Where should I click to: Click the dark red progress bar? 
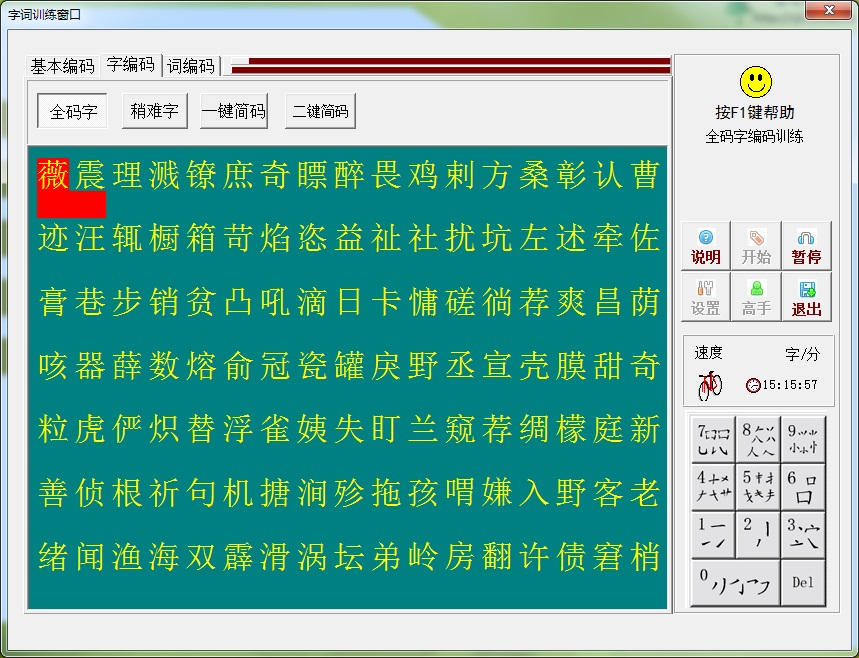click(451, 65)
